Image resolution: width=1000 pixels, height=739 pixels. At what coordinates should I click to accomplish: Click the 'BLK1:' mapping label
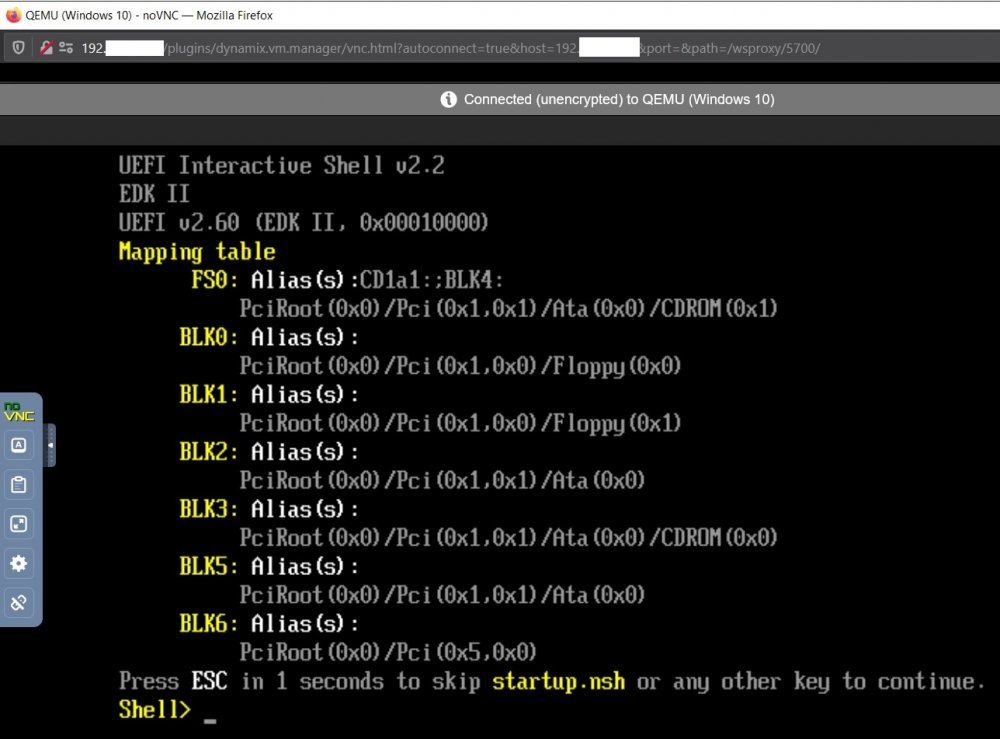[209, 394]
